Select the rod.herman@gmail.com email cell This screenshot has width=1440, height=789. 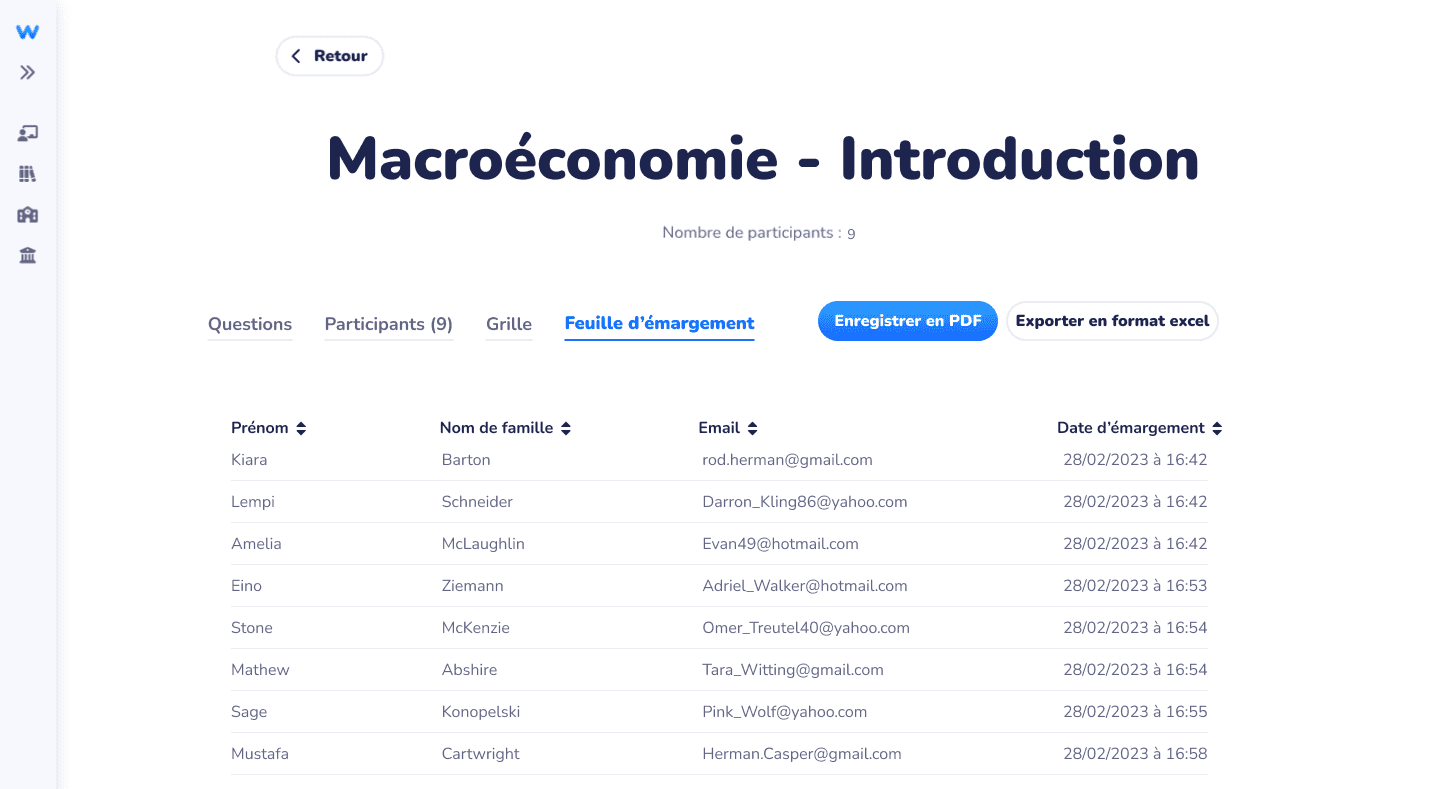[x=788, y=460]
